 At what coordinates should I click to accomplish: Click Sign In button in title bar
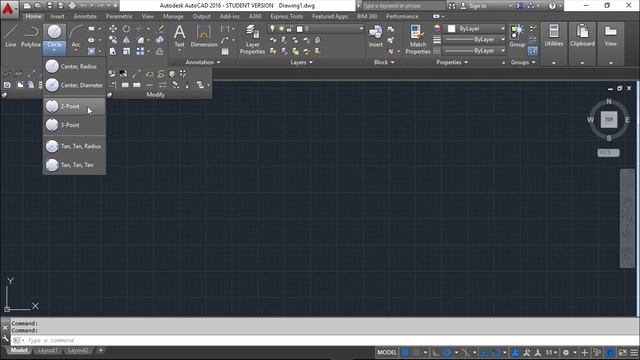tap(473, 6)
